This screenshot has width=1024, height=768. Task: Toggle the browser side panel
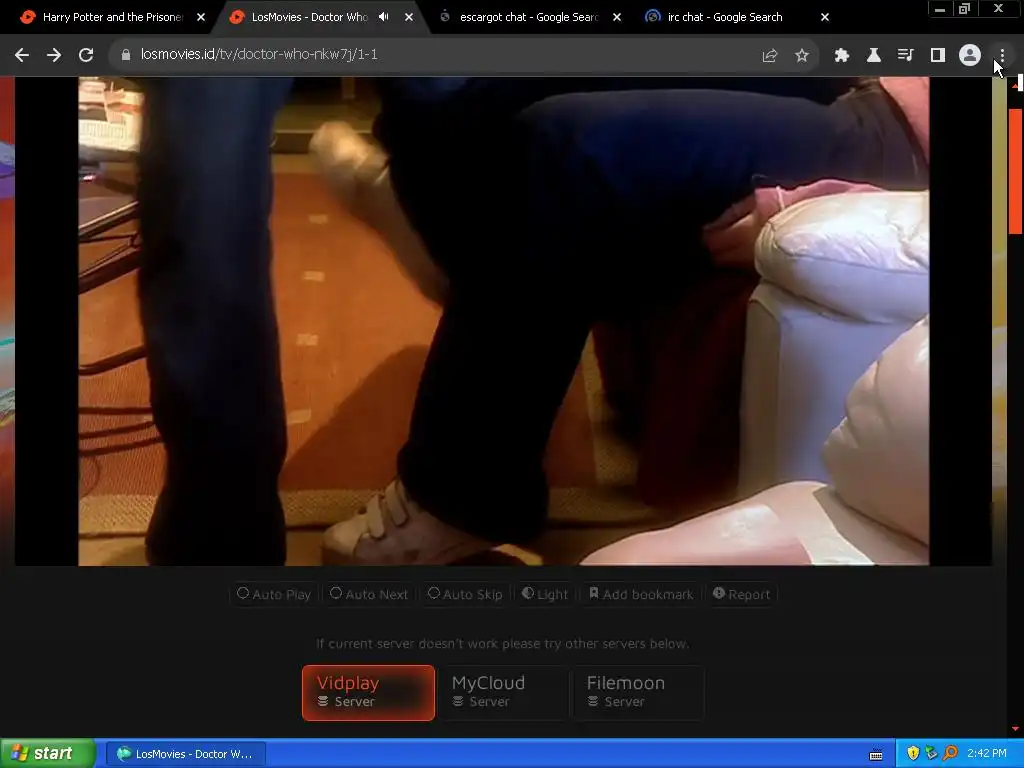click(x=938, y=56)
